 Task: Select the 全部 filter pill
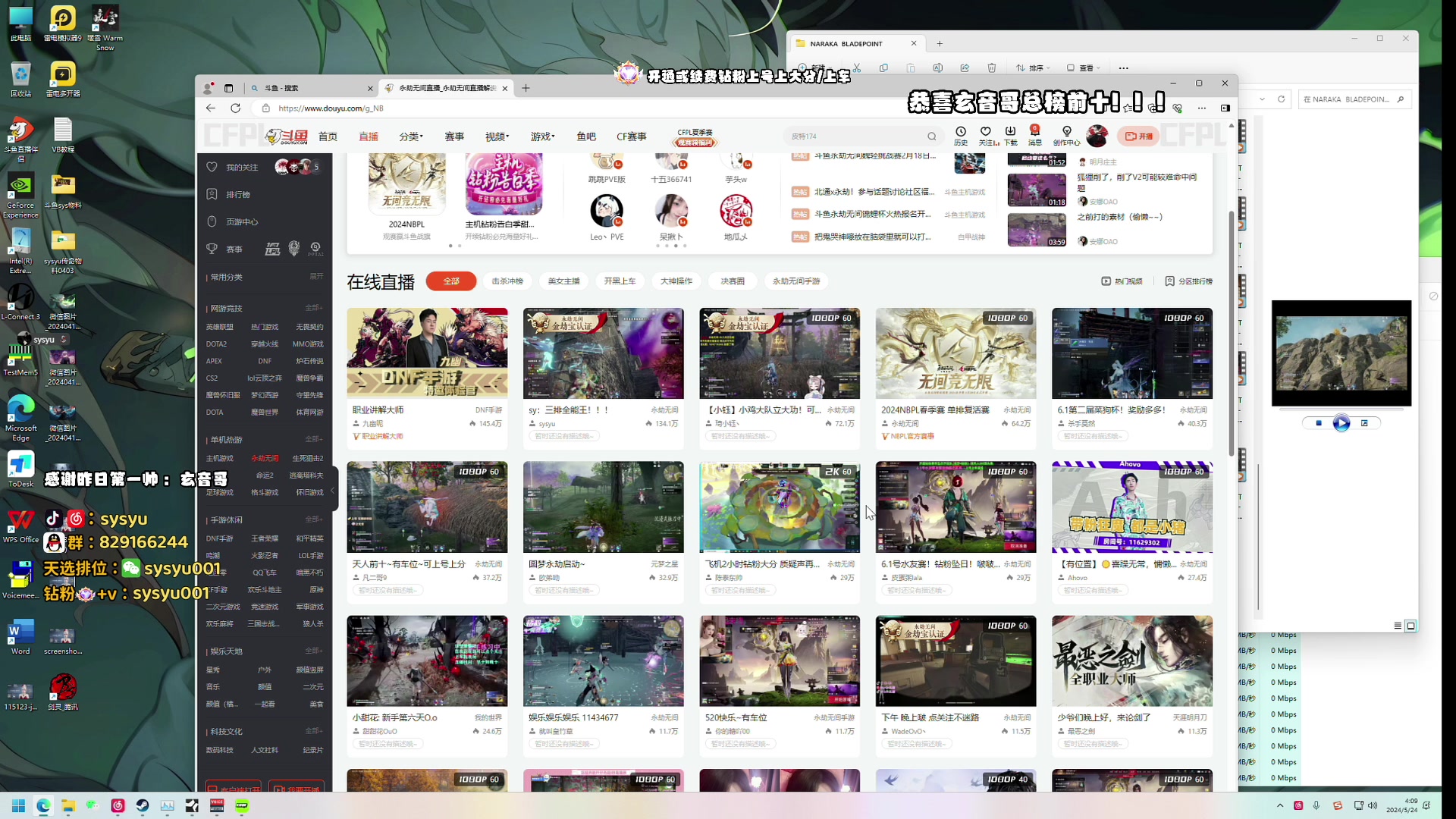(x=451, y=281)
